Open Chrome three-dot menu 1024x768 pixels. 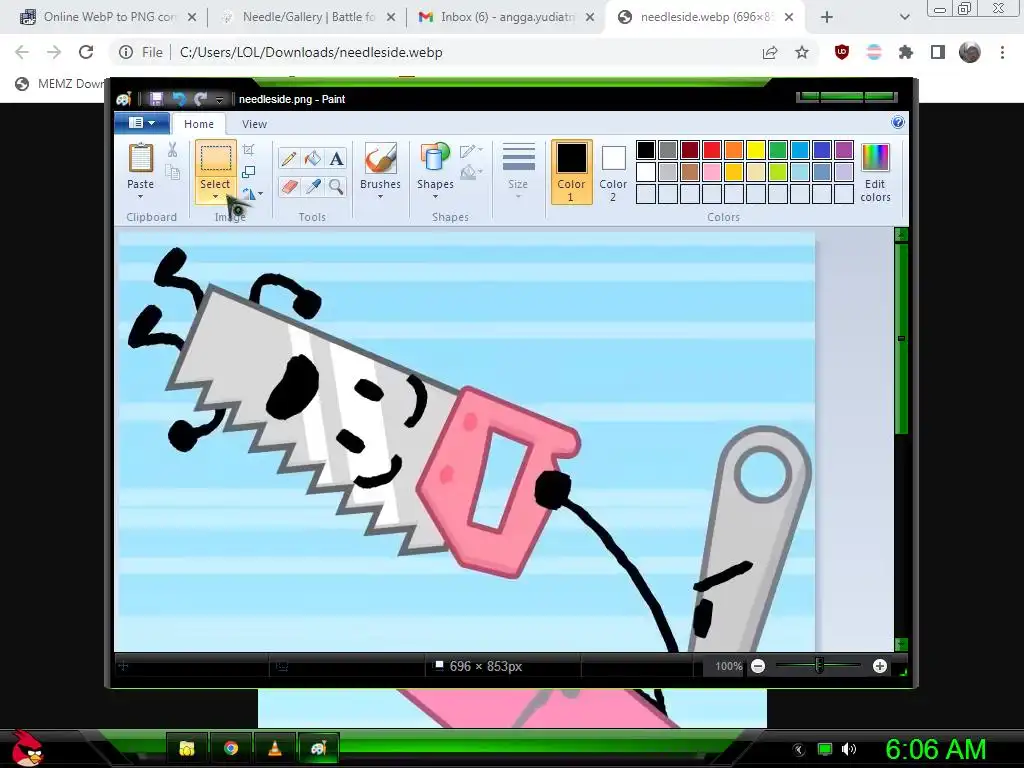point(1002,52)
